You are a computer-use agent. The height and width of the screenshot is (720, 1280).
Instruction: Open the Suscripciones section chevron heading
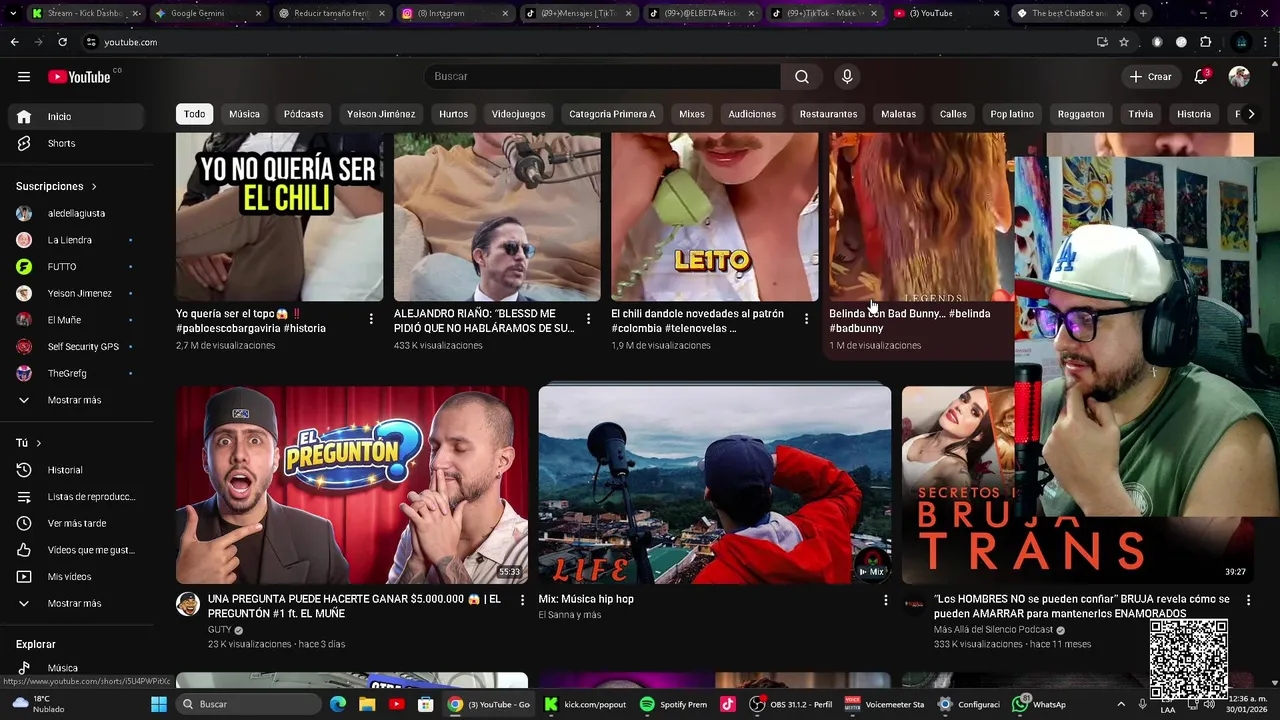(57, 187)
